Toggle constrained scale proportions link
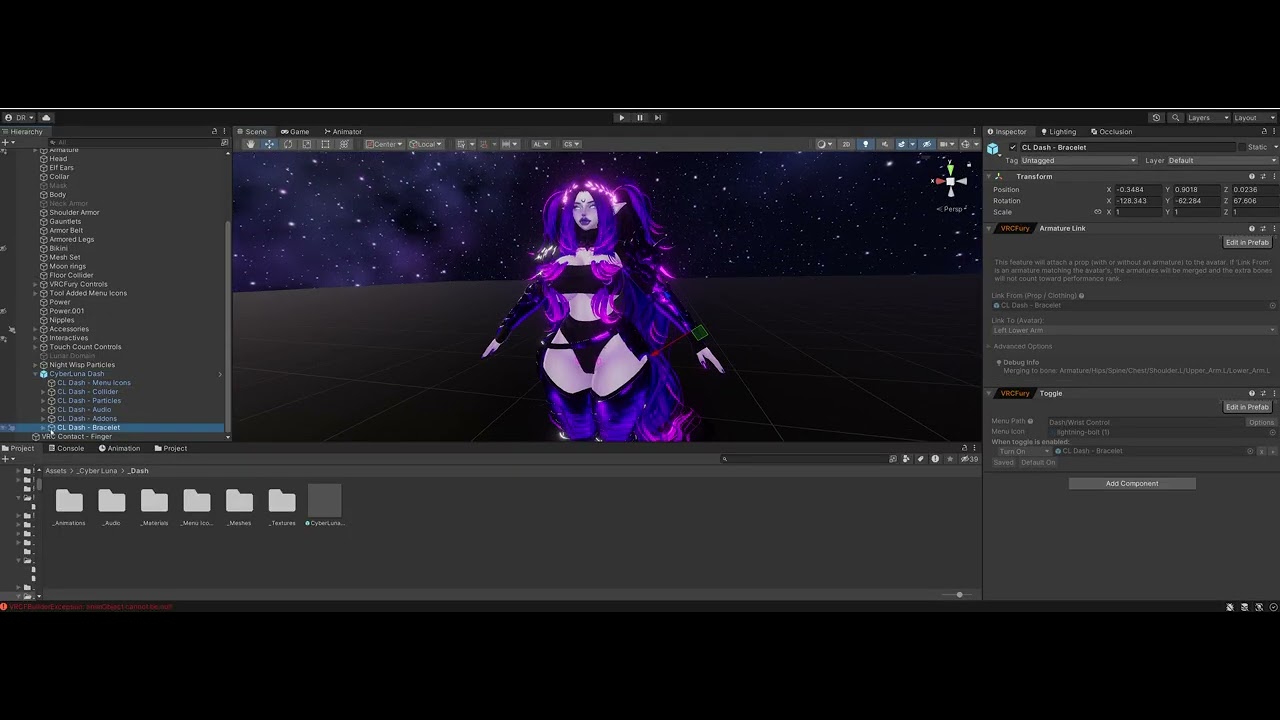1280x720 pixels. [1098, 212]
